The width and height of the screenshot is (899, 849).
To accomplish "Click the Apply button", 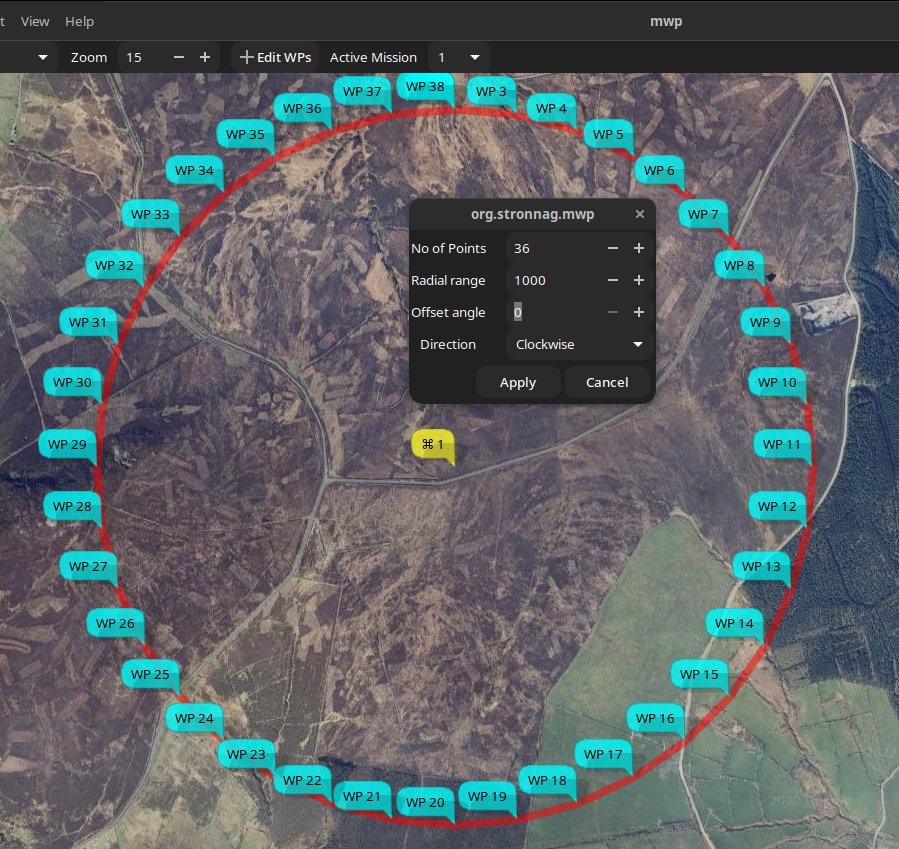I will point(518,382).
